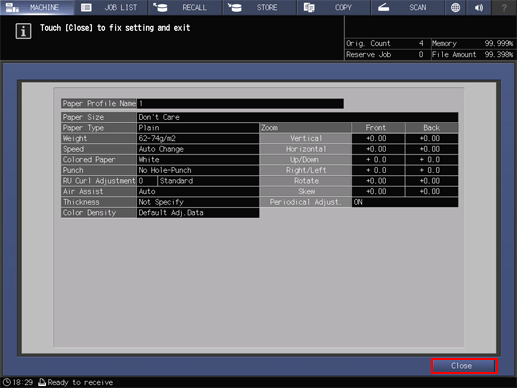The width and height of the screenshot is (517, 388).
Task: Click the Rotate Back value
Action: 432,181
